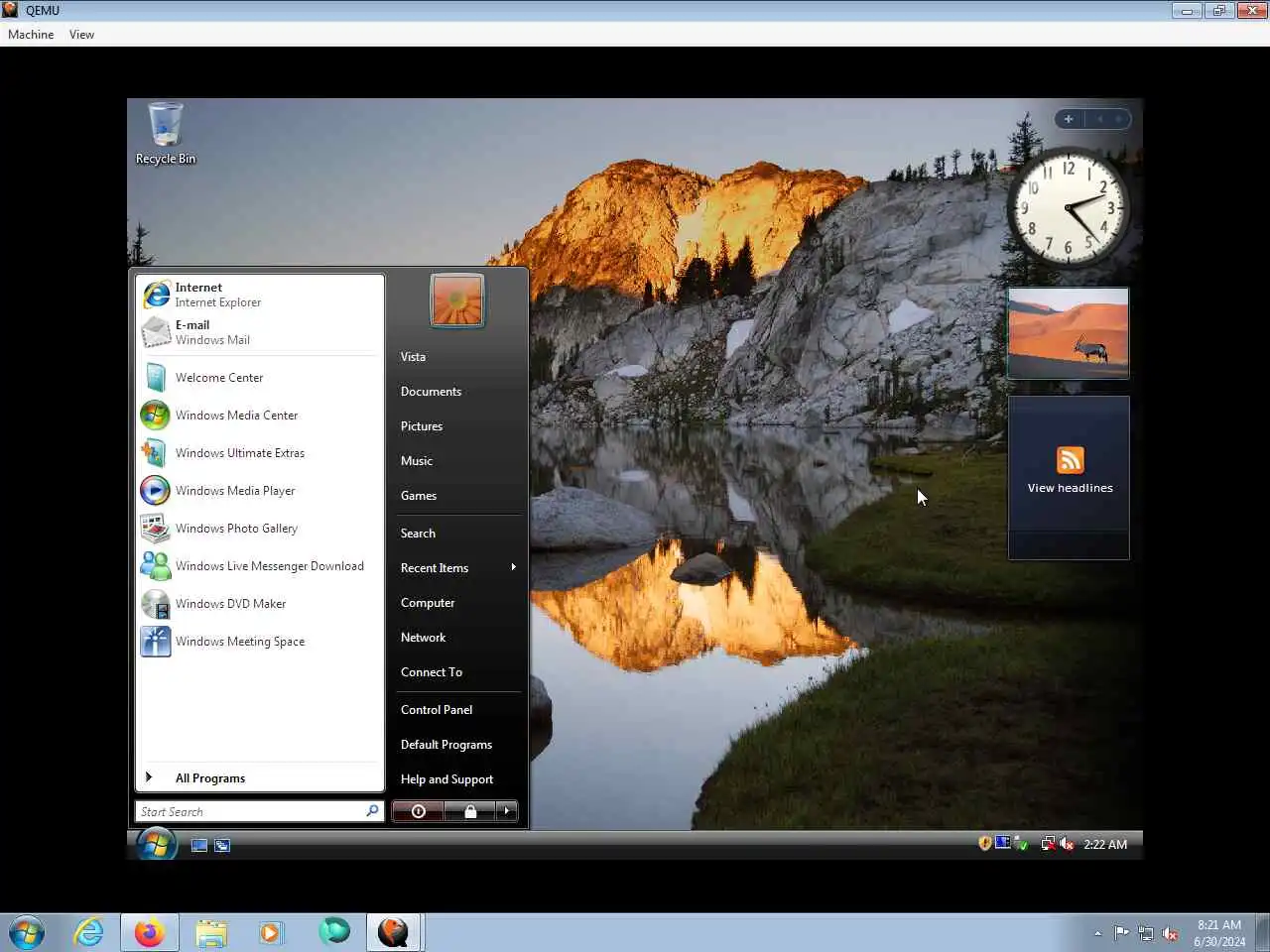Open host Internet Explorer taskbar icon

coord(88,933)
